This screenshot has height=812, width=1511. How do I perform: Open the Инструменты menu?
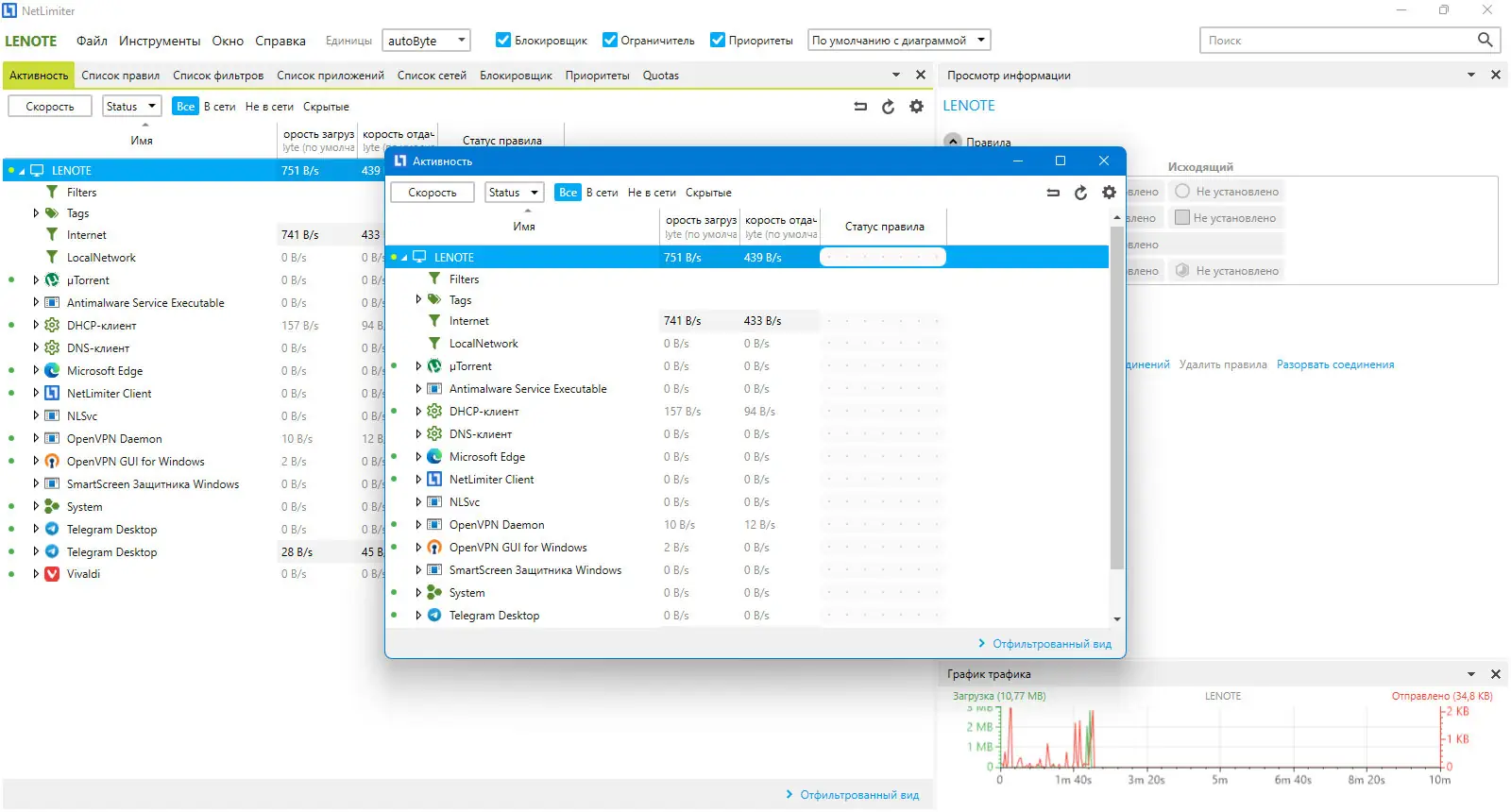pos(160,41)
